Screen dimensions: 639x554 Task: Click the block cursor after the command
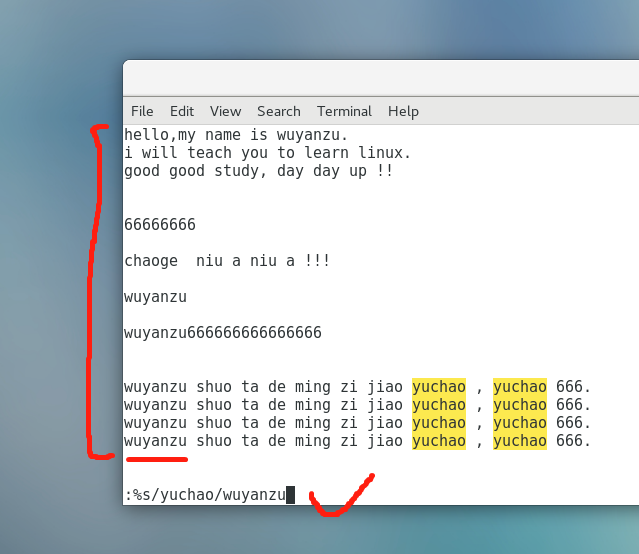290,495
